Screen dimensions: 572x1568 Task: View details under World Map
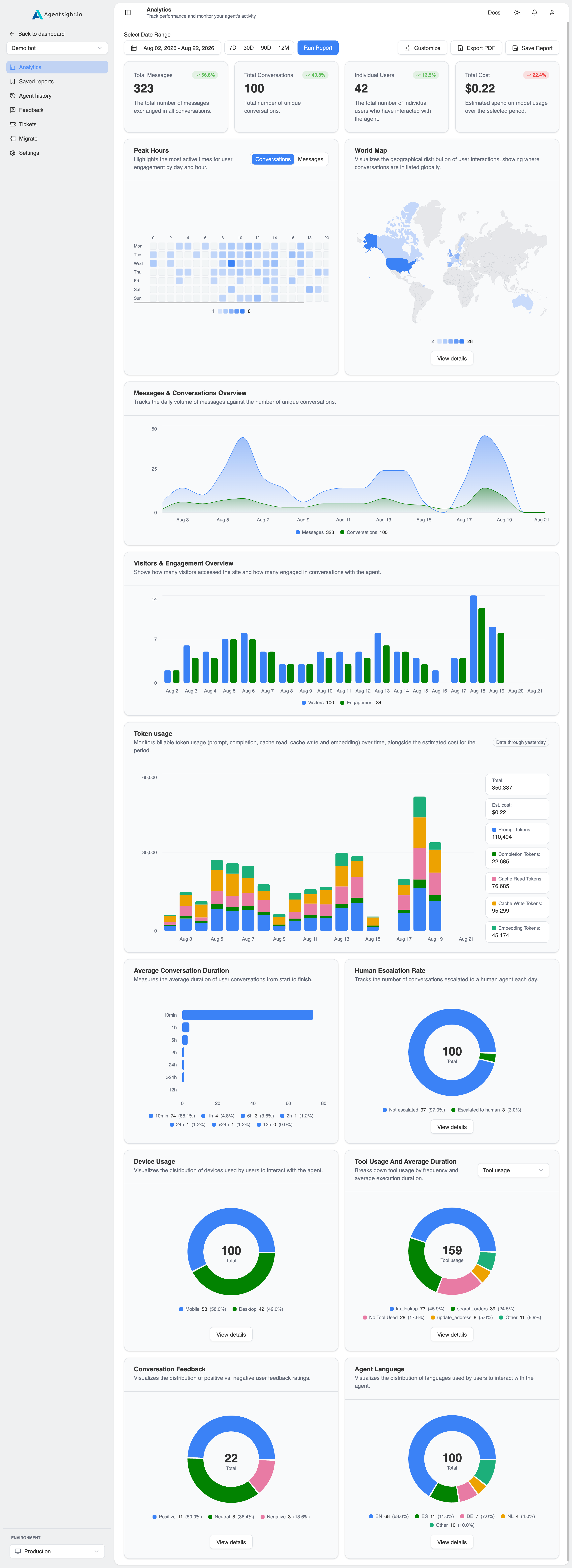tap(452, 358)
